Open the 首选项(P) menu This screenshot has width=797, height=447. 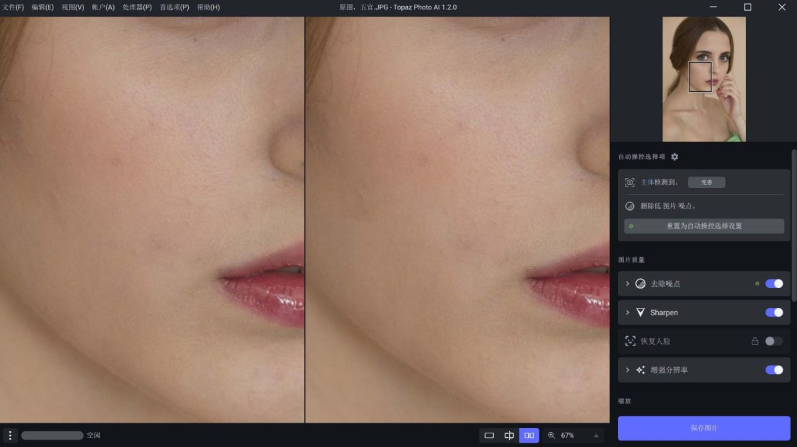point(174,7)
